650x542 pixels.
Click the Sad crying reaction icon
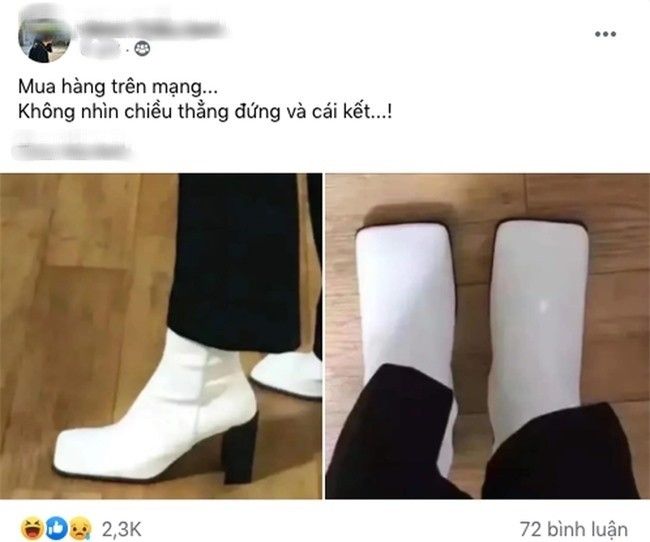pos(80,529)
